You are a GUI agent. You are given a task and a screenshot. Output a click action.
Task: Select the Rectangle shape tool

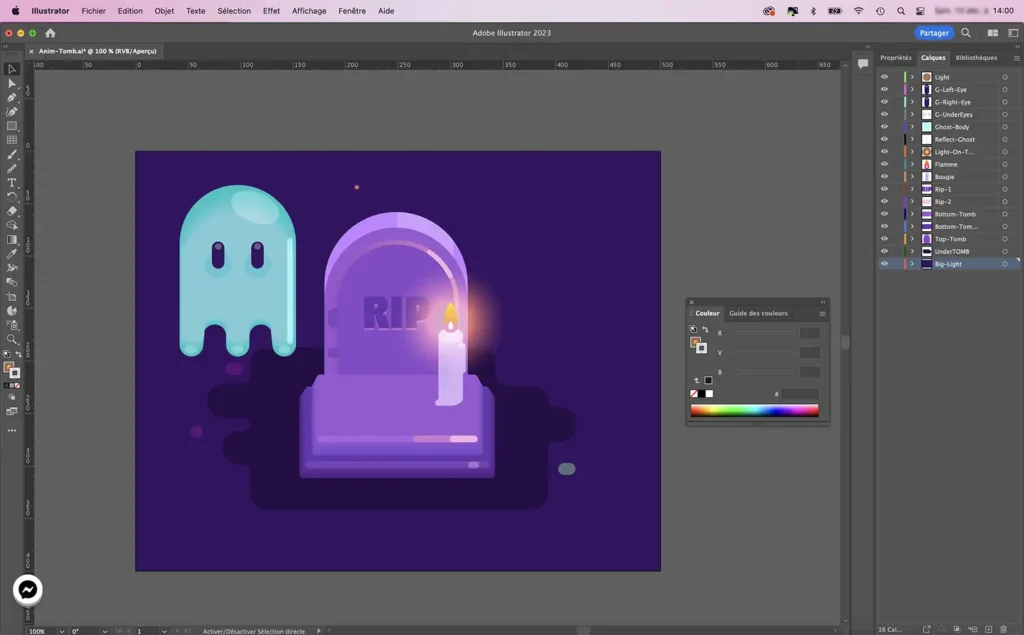tap(12, 126)
